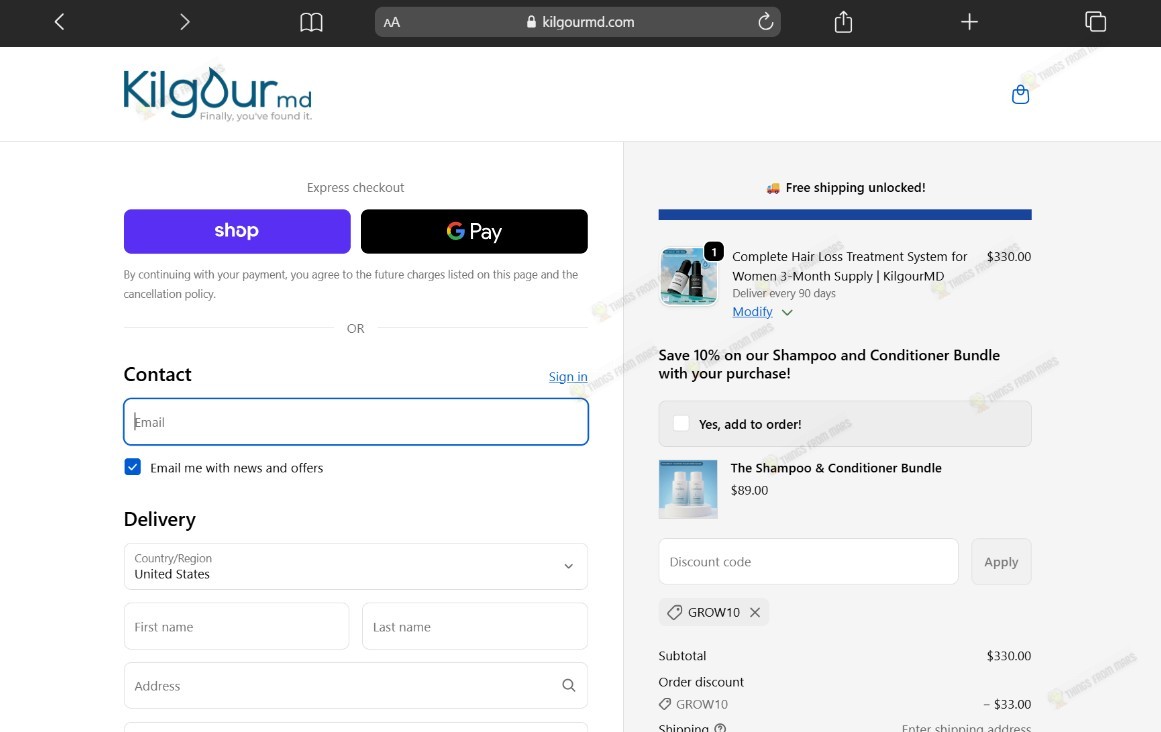
Task: Expand the chevron next to Modify
Action: point(787,312)
